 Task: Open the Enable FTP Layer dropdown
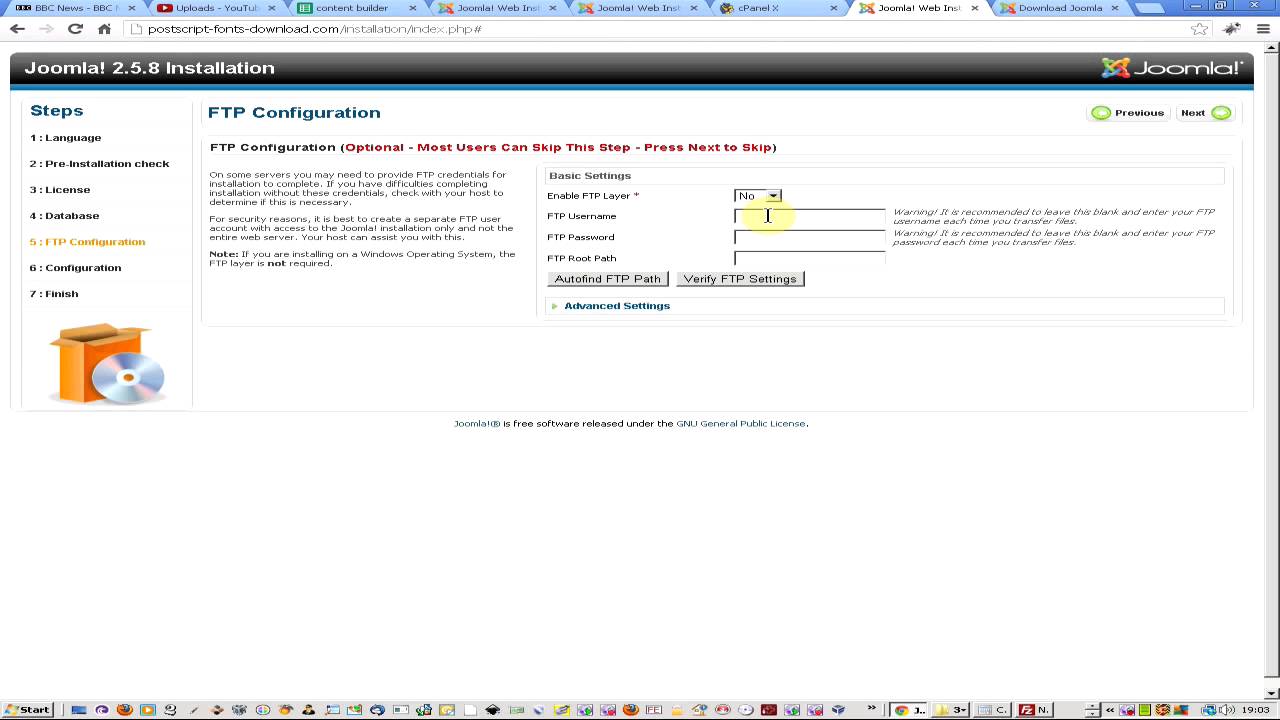point(757,196)
